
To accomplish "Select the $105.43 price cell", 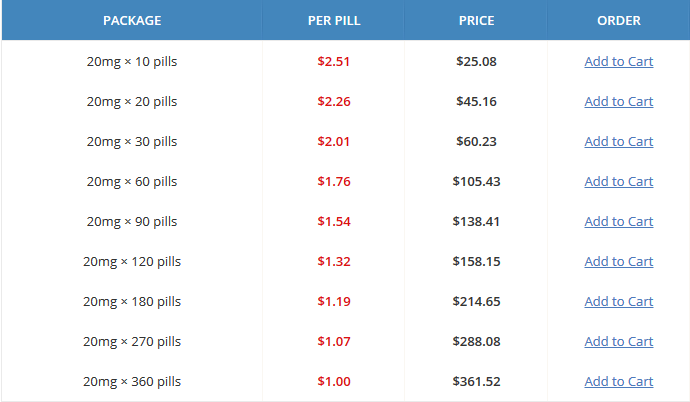I will (x=477, y=182).
